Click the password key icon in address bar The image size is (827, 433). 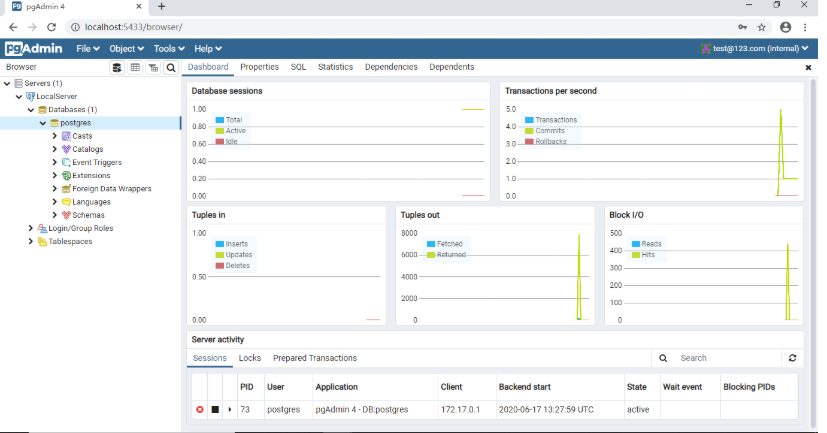(742, 27)
